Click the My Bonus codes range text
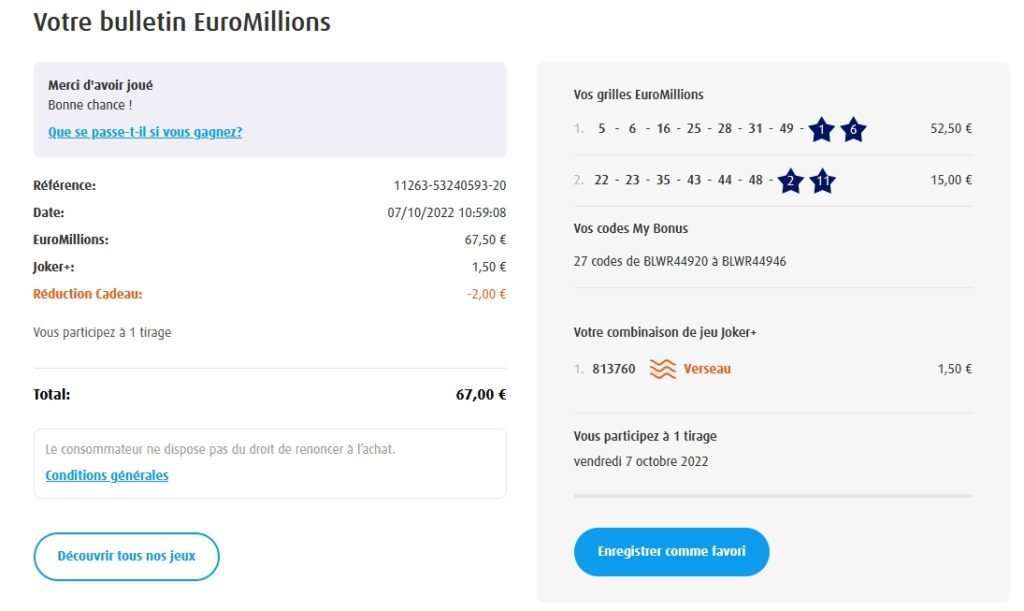The image size is (1024, 611). (680, 261)
